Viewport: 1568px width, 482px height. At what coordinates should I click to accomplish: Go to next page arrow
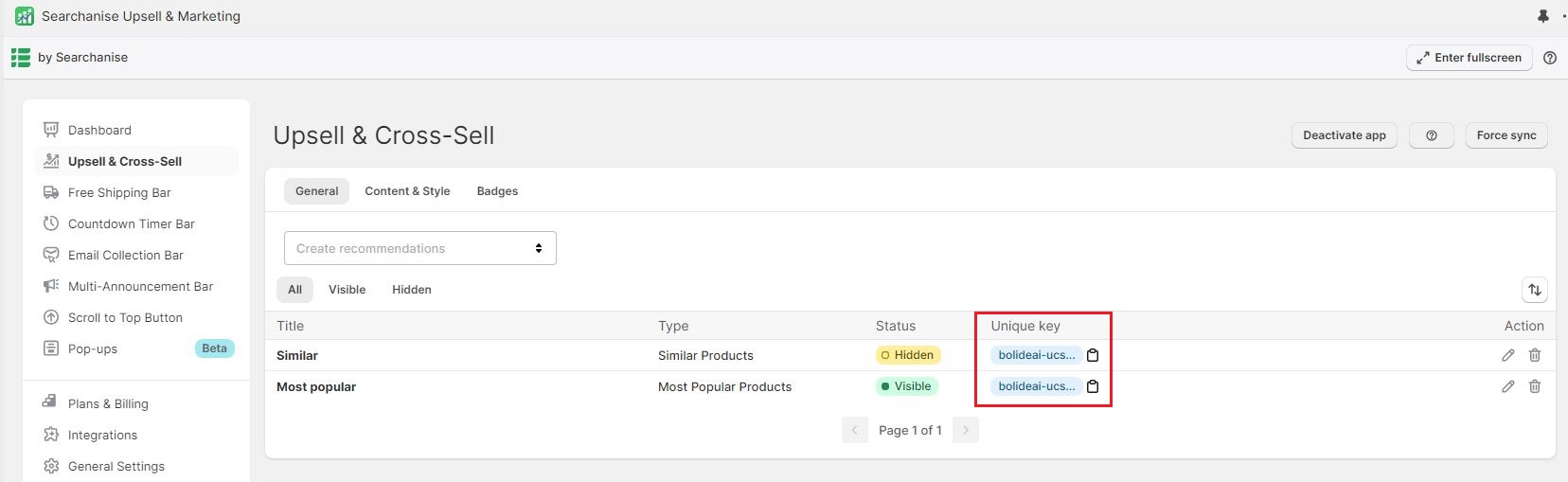click(x=966, y=430)
